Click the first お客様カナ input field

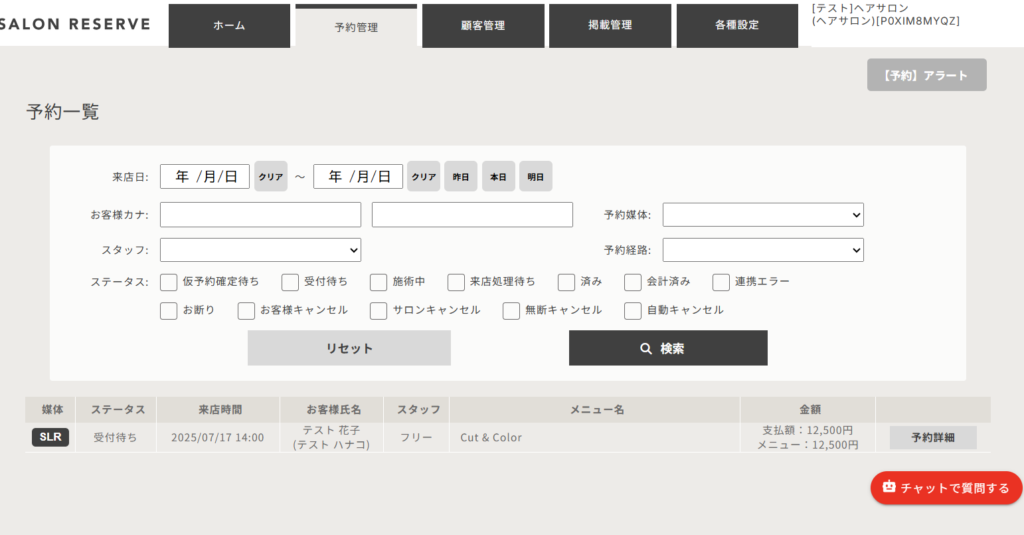pyautogui.click(x=260, y=215)
